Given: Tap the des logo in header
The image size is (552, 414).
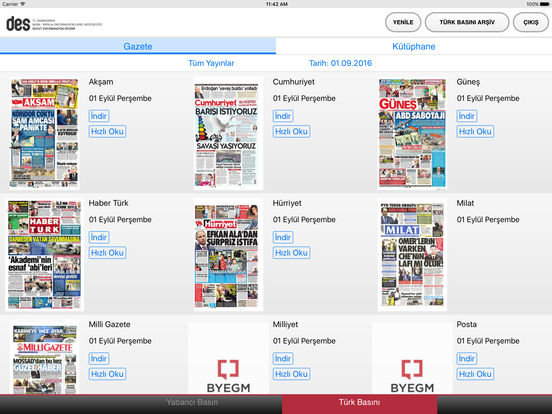Looking at the screenshot, I should coord(18,24).
